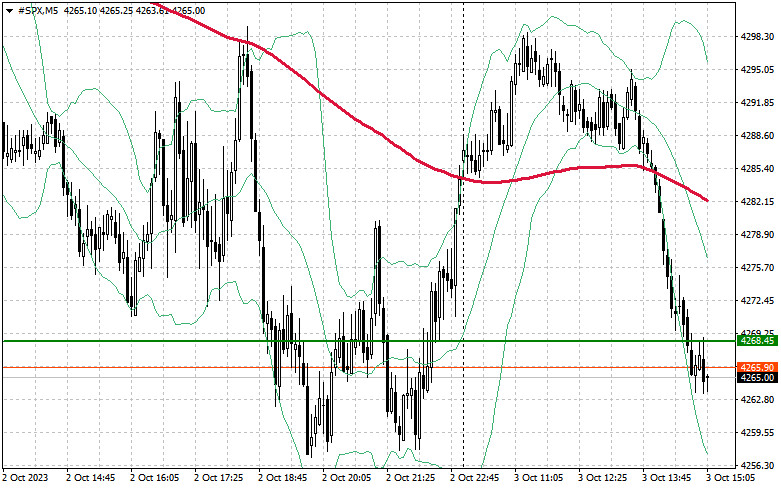Screen dimensions: 781x489
Task: Click the '2 Oct 18:45' time axis label
Action: pyautogui.click(x=283, y=478)
